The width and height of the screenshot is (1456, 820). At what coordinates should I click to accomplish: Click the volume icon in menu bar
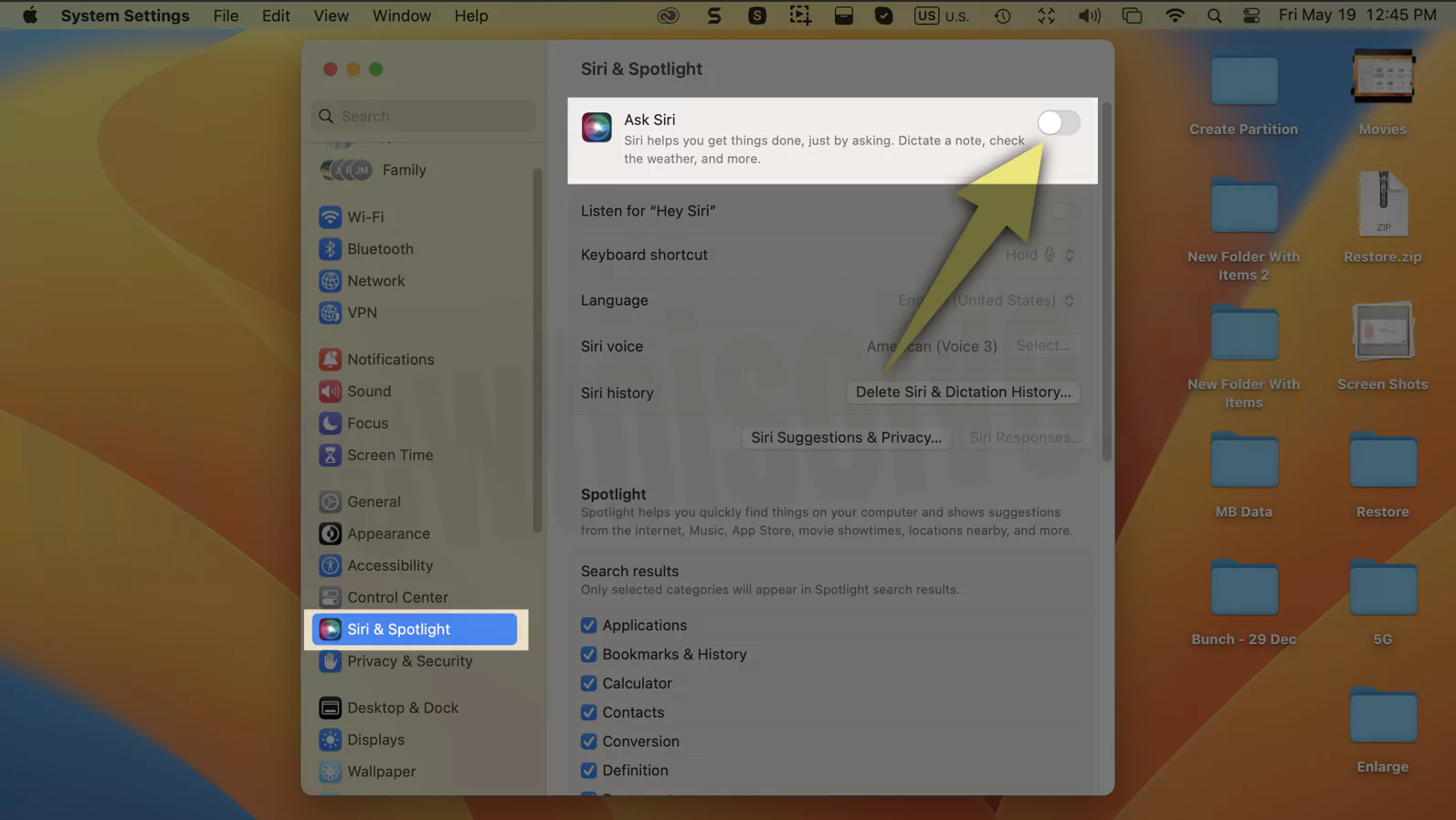(1089, 16)
